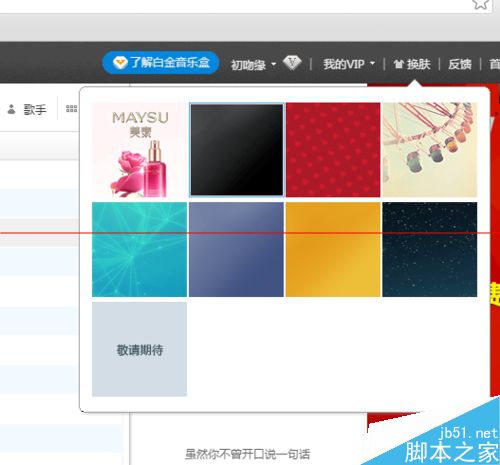Screen dimensions: 500x465
Task: Choose the red hearts pattern skin
Action: click(x=333, y=150)
